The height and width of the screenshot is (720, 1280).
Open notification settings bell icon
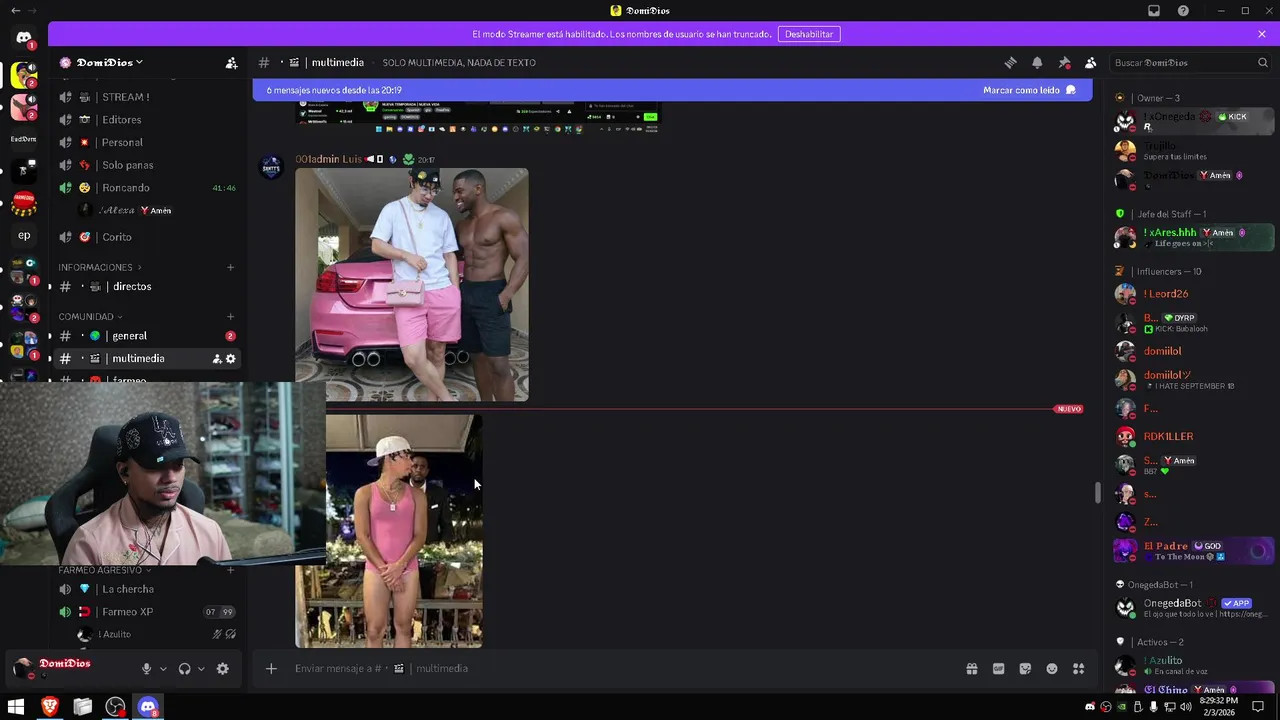[x=1037, y=62]
